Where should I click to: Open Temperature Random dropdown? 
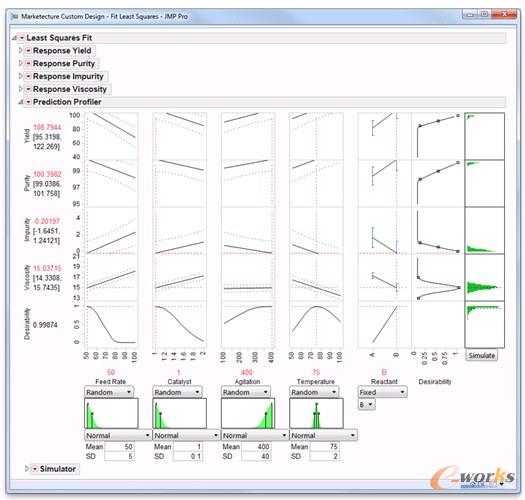[314, 392]
